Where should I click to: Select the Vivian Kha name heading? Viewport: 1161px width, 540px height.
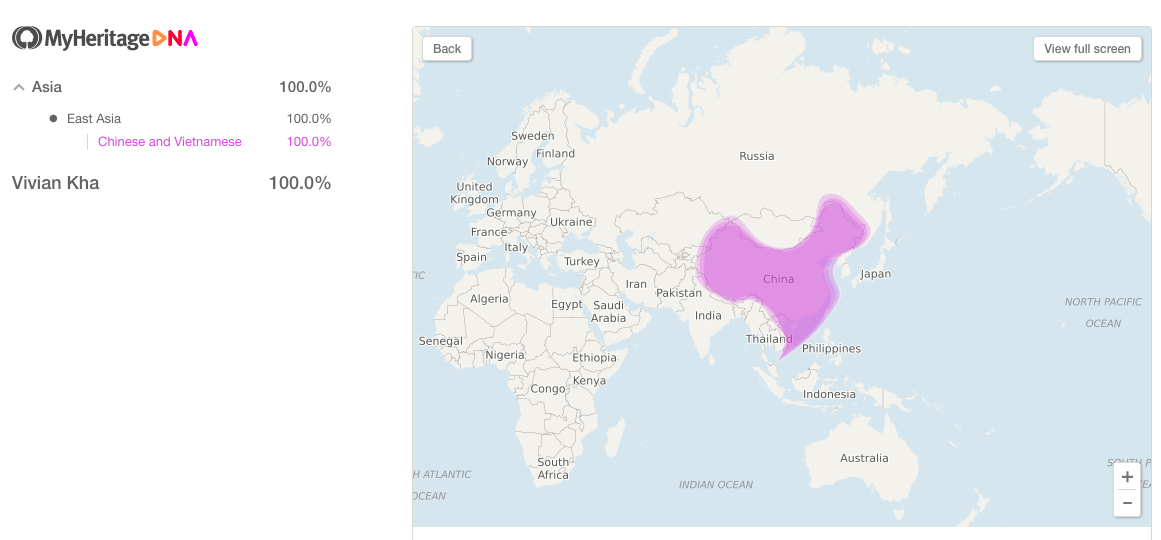(x=56, y=183)
